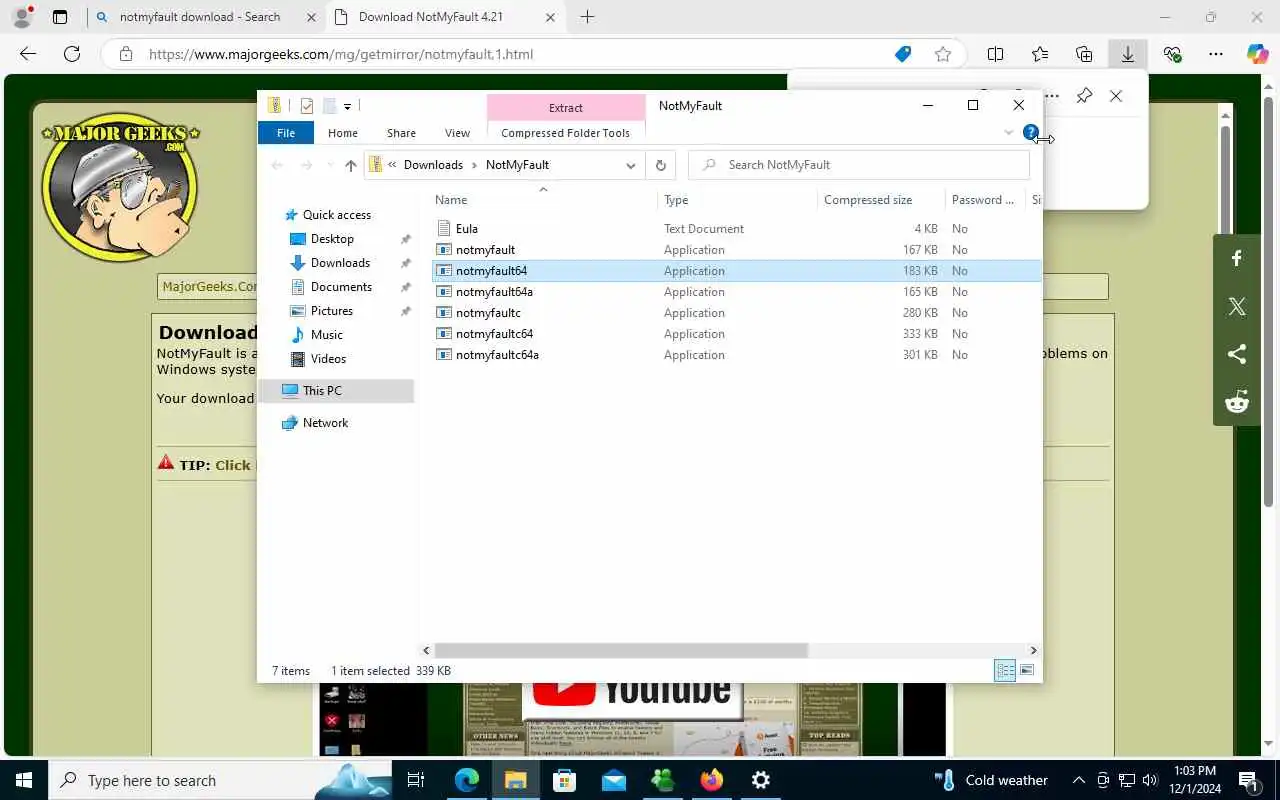Open Edge Settings and more ellipsis
This screenshot has height=800, width=1280.
point(1216,54)
